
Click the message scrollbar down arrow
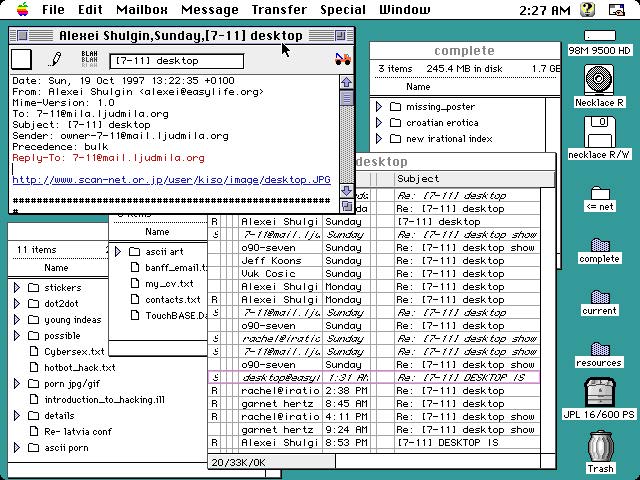click(x=346, y=188)
